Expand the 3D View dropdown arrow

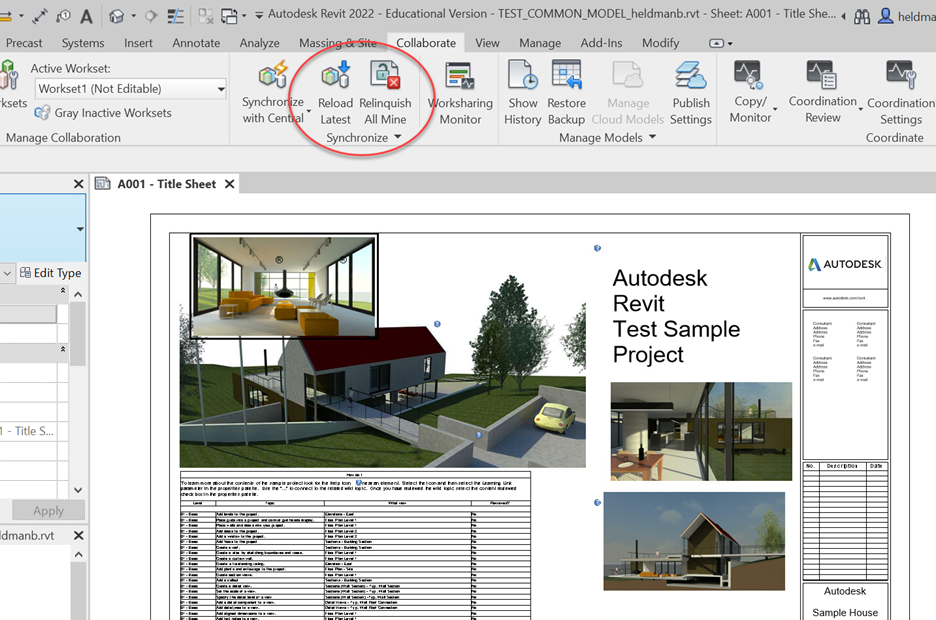tap(134, 16)
